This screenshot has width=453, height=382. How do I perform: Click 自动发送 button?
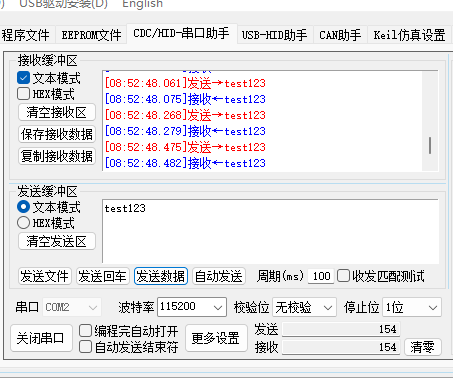click(219, 276)
